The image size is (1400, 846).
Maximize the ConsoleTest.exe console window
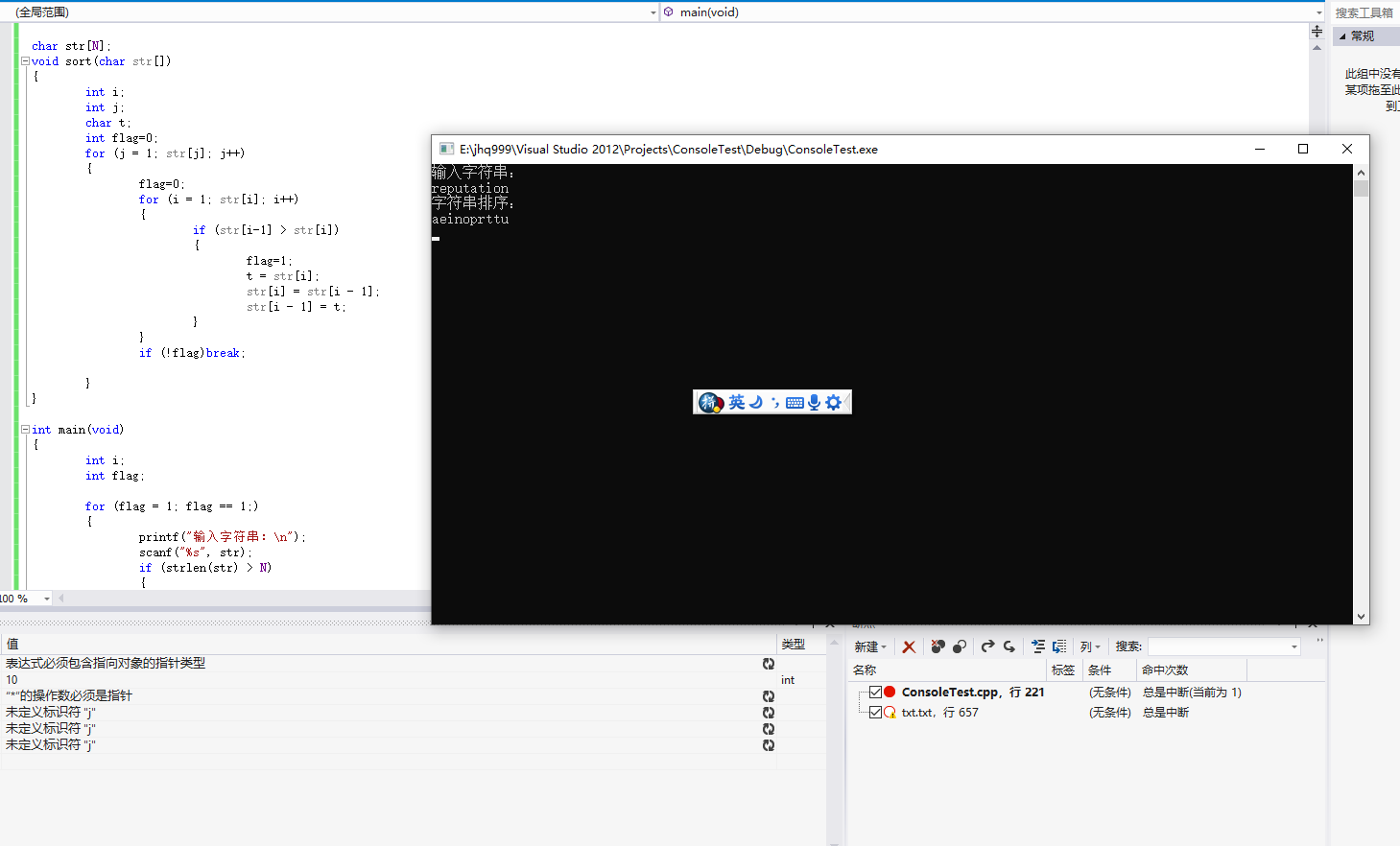click(x=1303, y=149)
